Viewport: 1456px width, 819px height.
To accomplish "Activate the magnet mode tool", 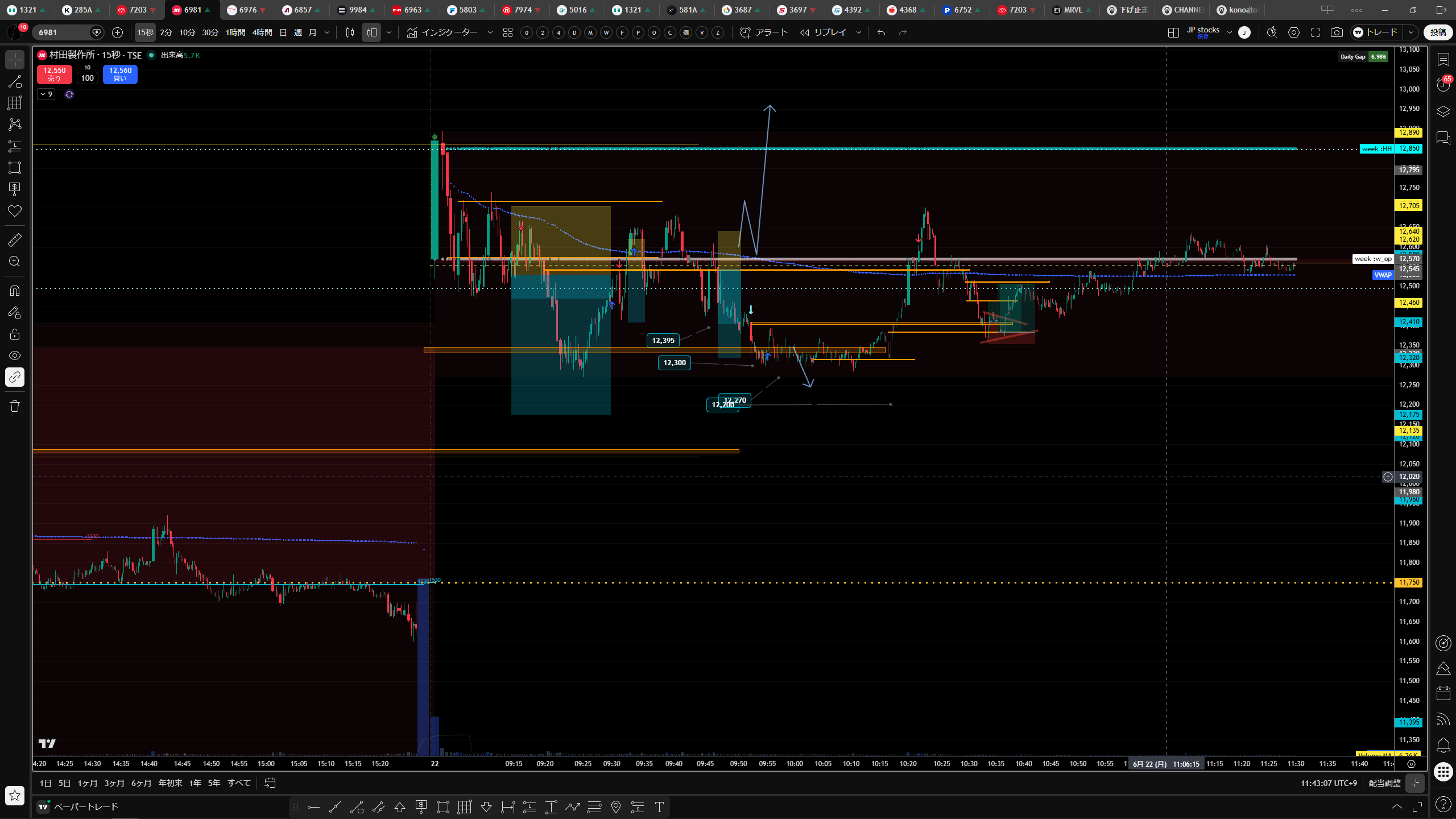I will 15,291.
